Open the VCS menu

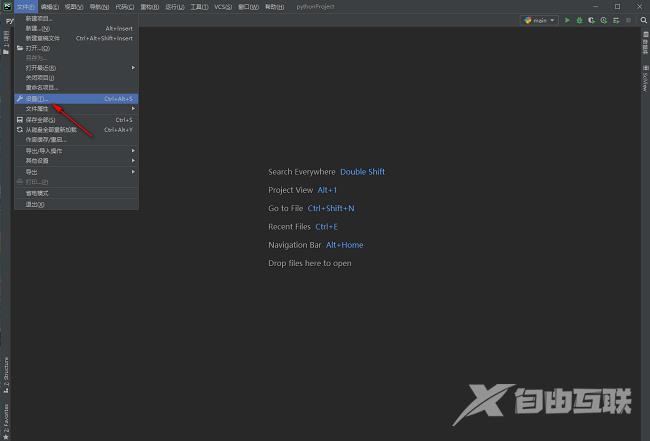[x=223, y=6]
